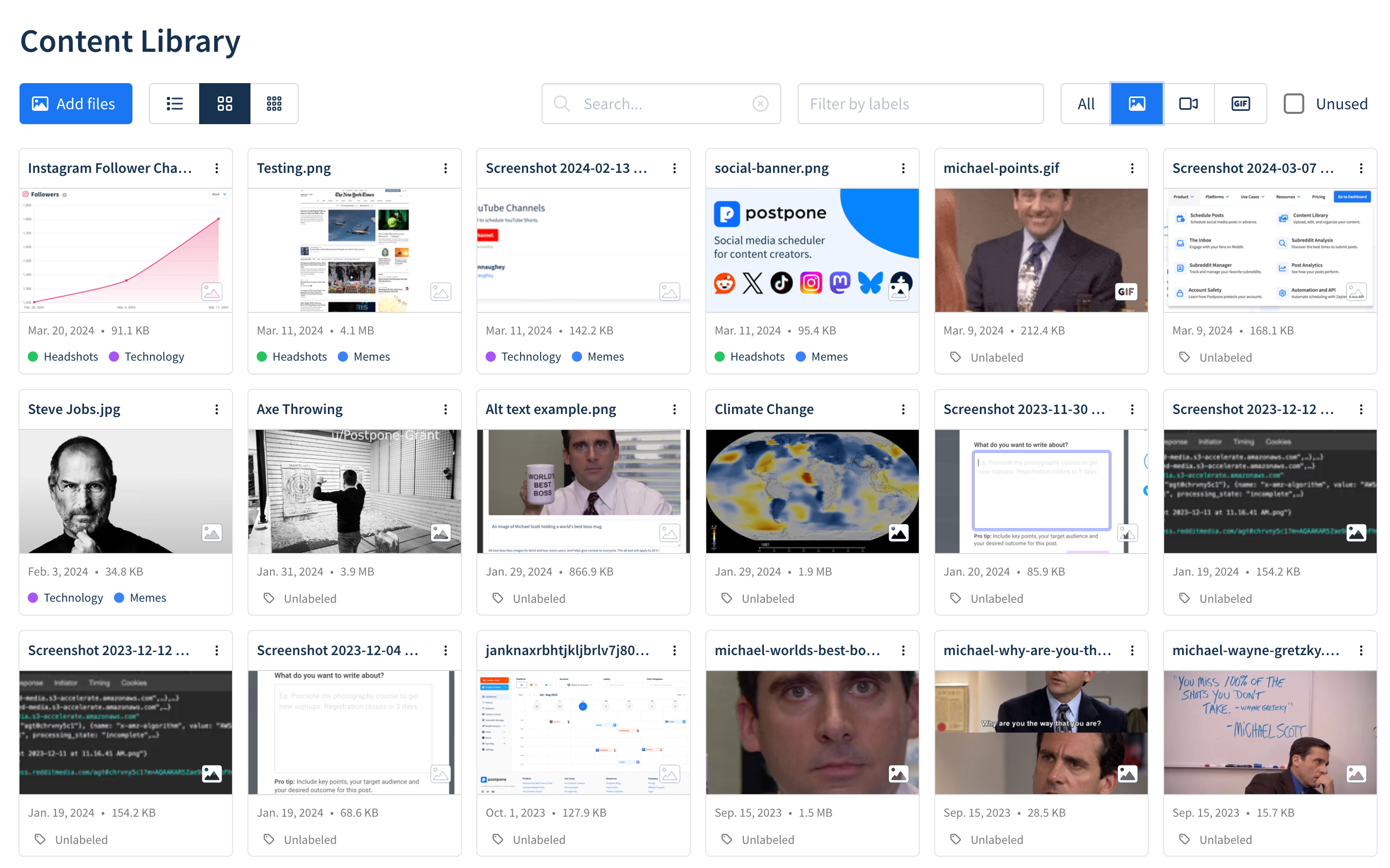This screenshot has height=868, width=1390.
Task: Clear the search box
Action: pyautogui.click(x=761, y=103)
